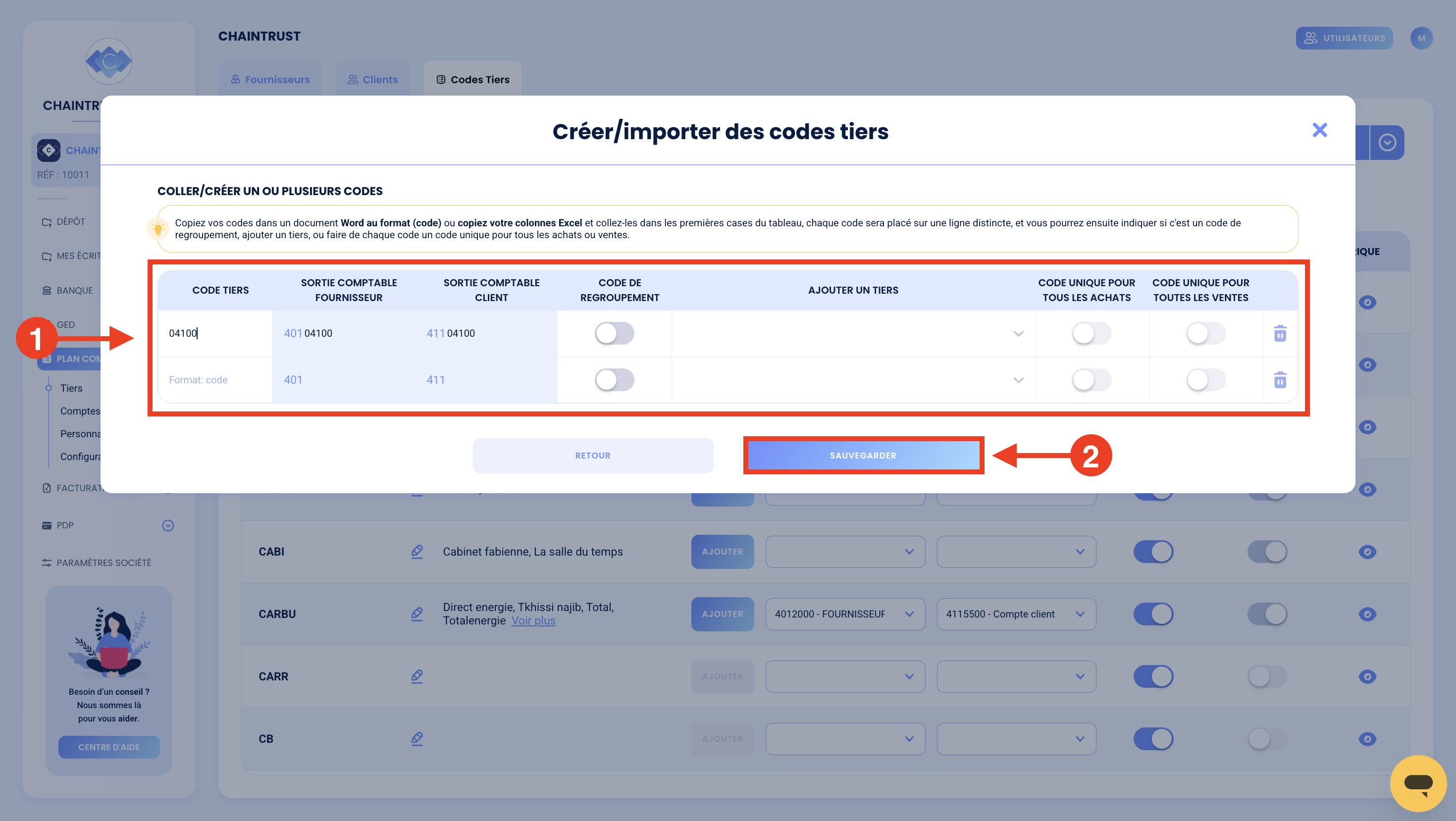Delete the 04100 code row with trash icon
This screenshot has width=1456, height=821.
pyautogui.click(x=1280, y=333)
